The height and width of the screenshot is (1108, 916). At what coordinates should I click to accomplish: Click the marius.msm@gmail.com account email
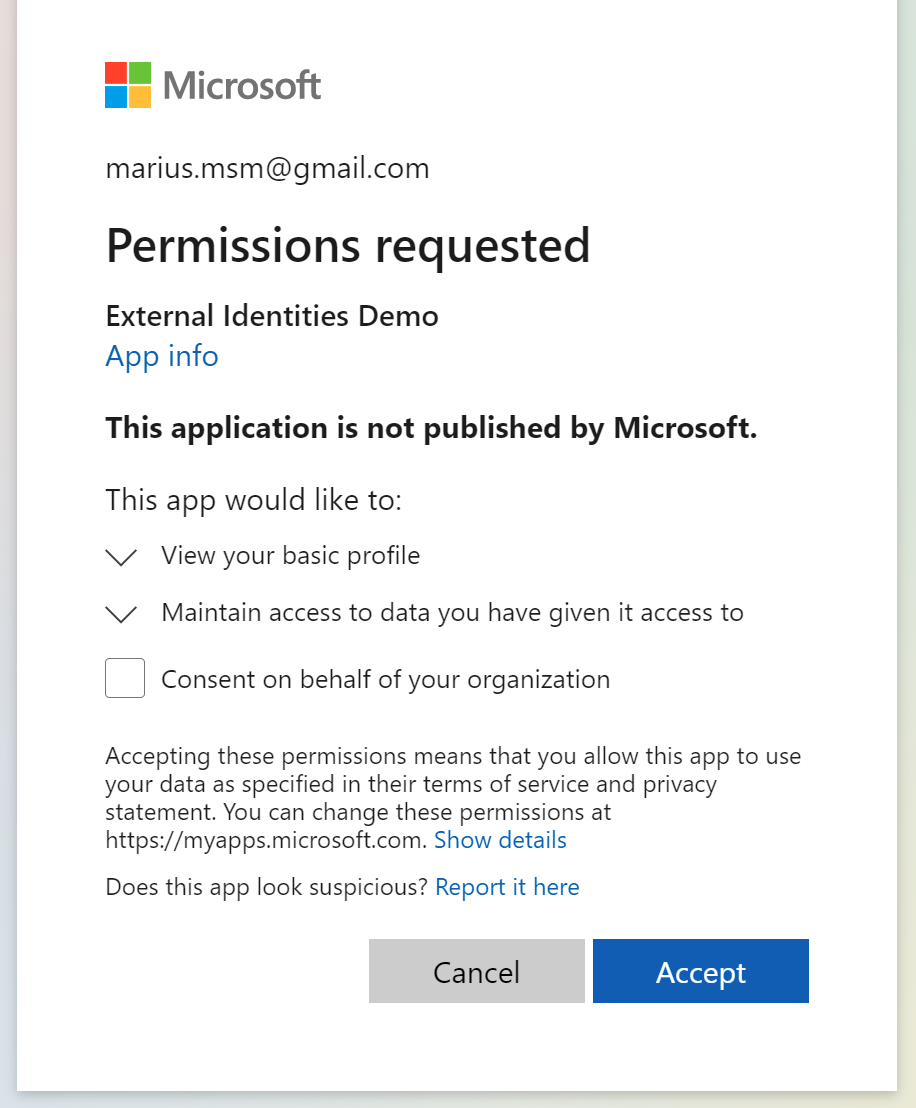point(267,169)
